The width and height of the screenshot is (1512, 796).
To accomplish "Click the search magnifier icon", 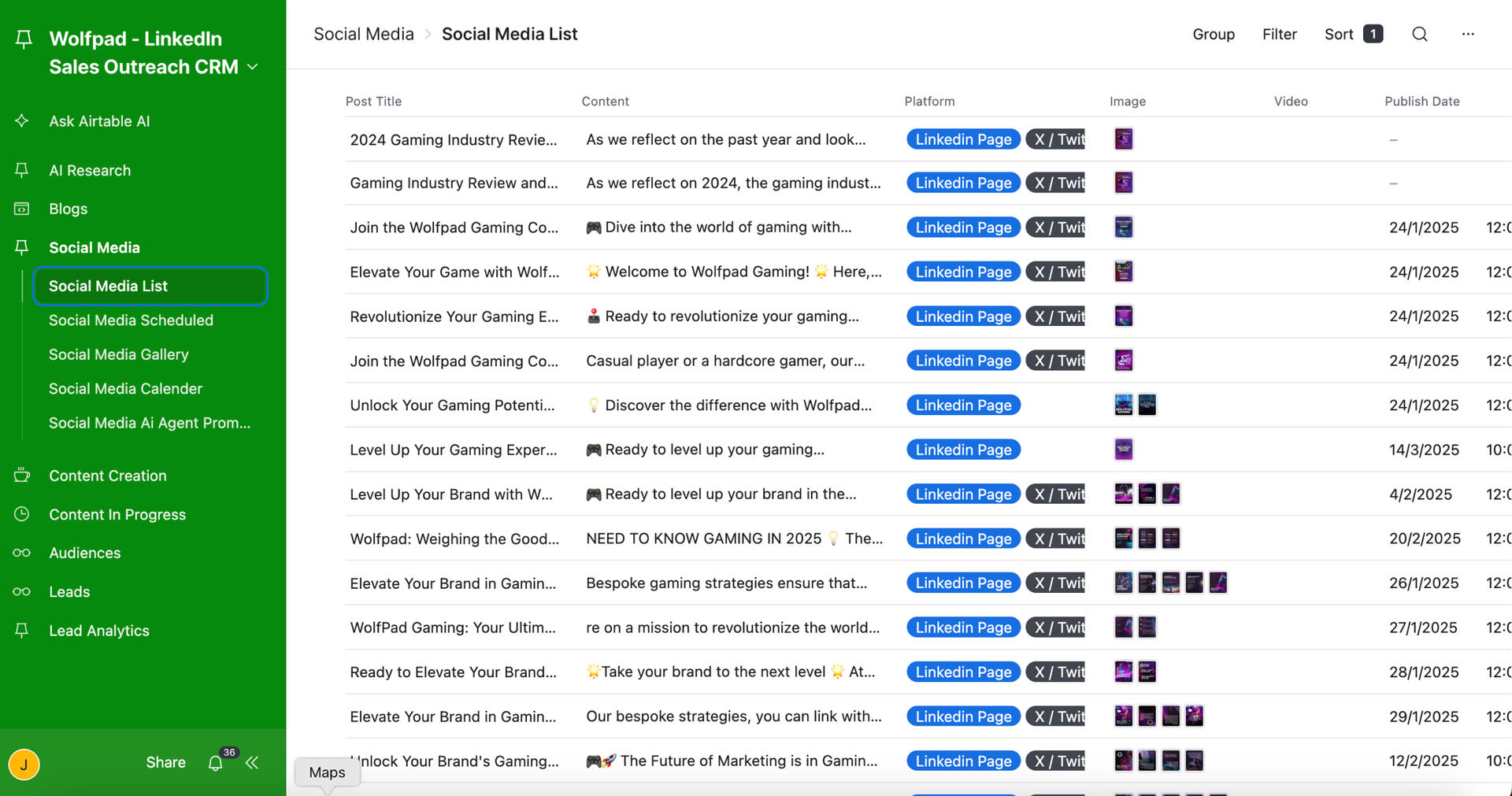I will 1419,34.
